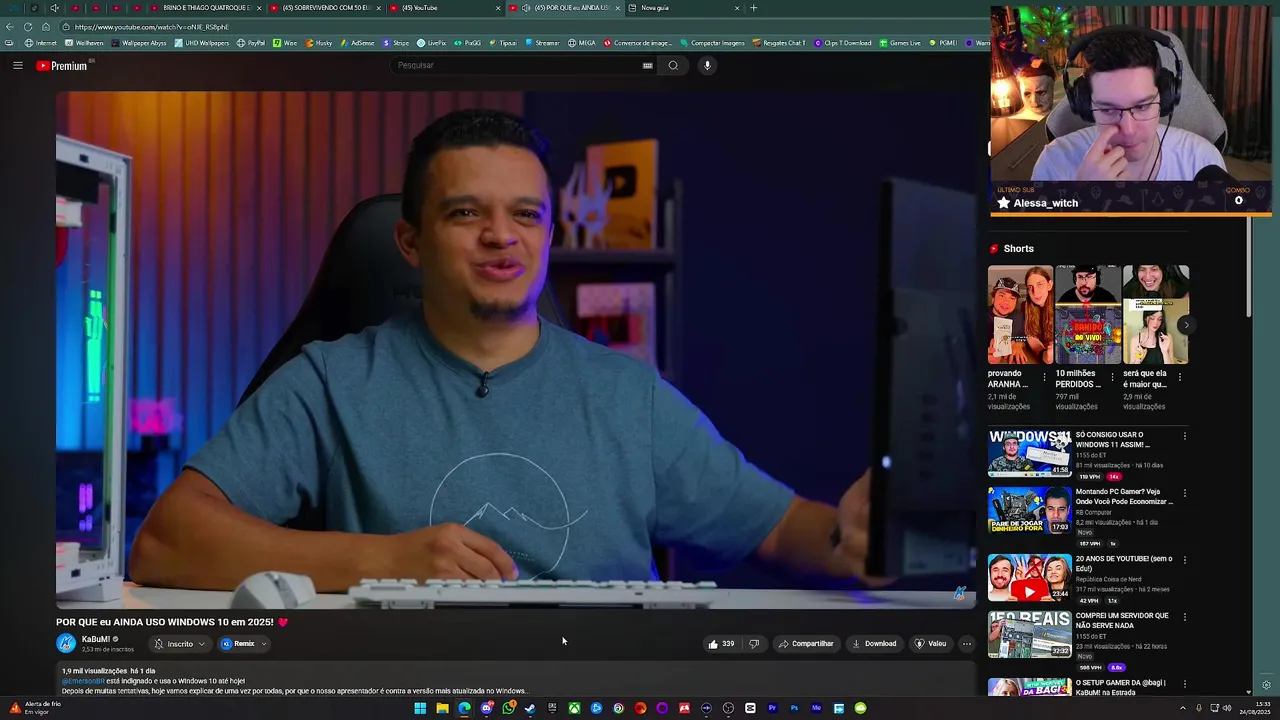This screenshot has height=720, width=1280.
Task: Like the video with thumbs-up
Action: tap(722, 644)
